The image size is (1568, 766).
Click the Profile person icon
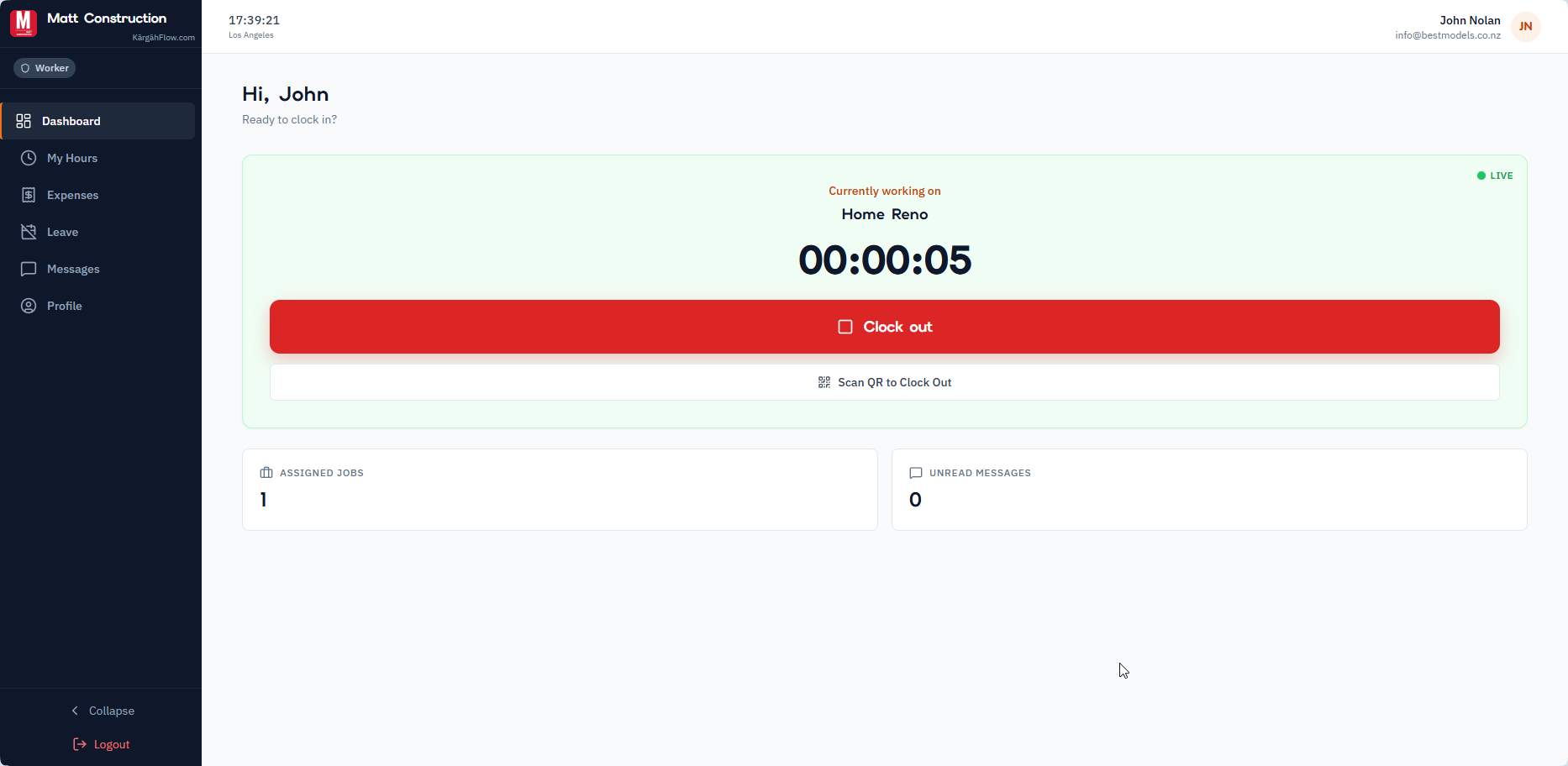[x=29, y=306]
